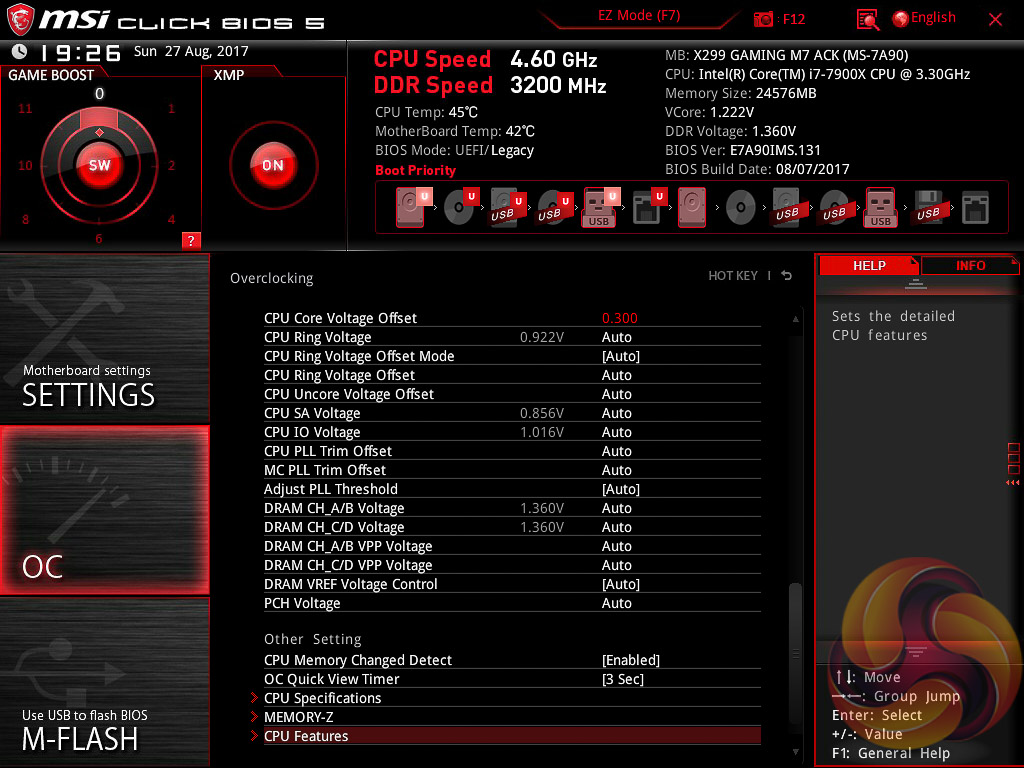Open the OC overclocking section
Image resolution: width=1024 pixels, height=768 pixels.
104,510
